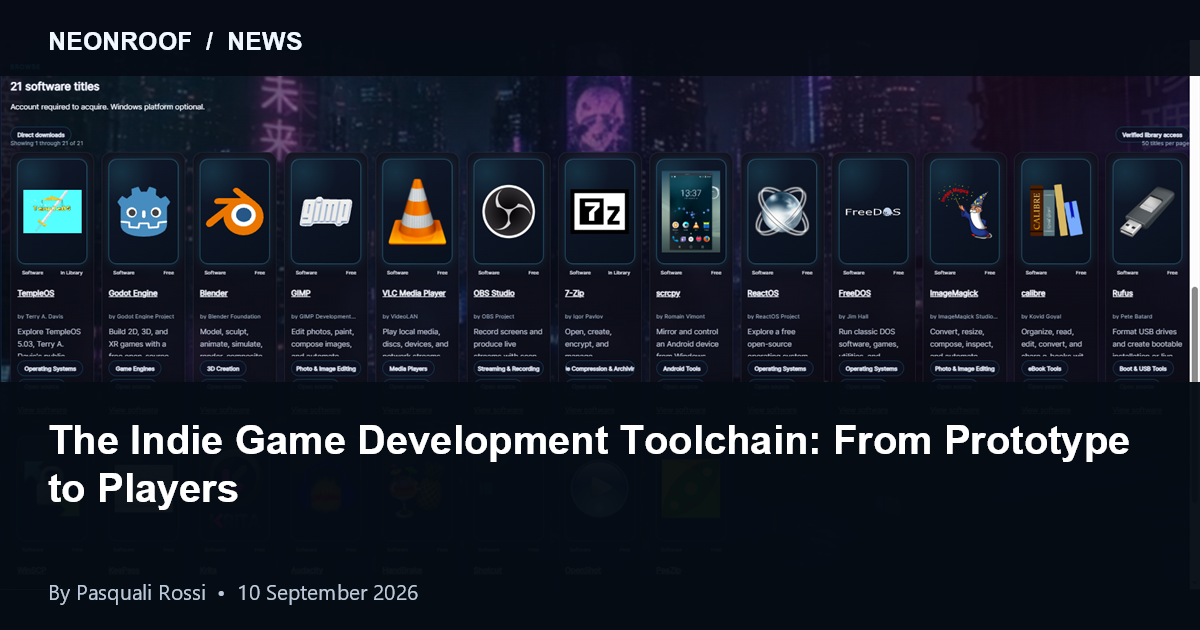The width and height of the screenshot is (1200, 630).
Task: Open the TempleOS title link
Action: pos(37,293)
